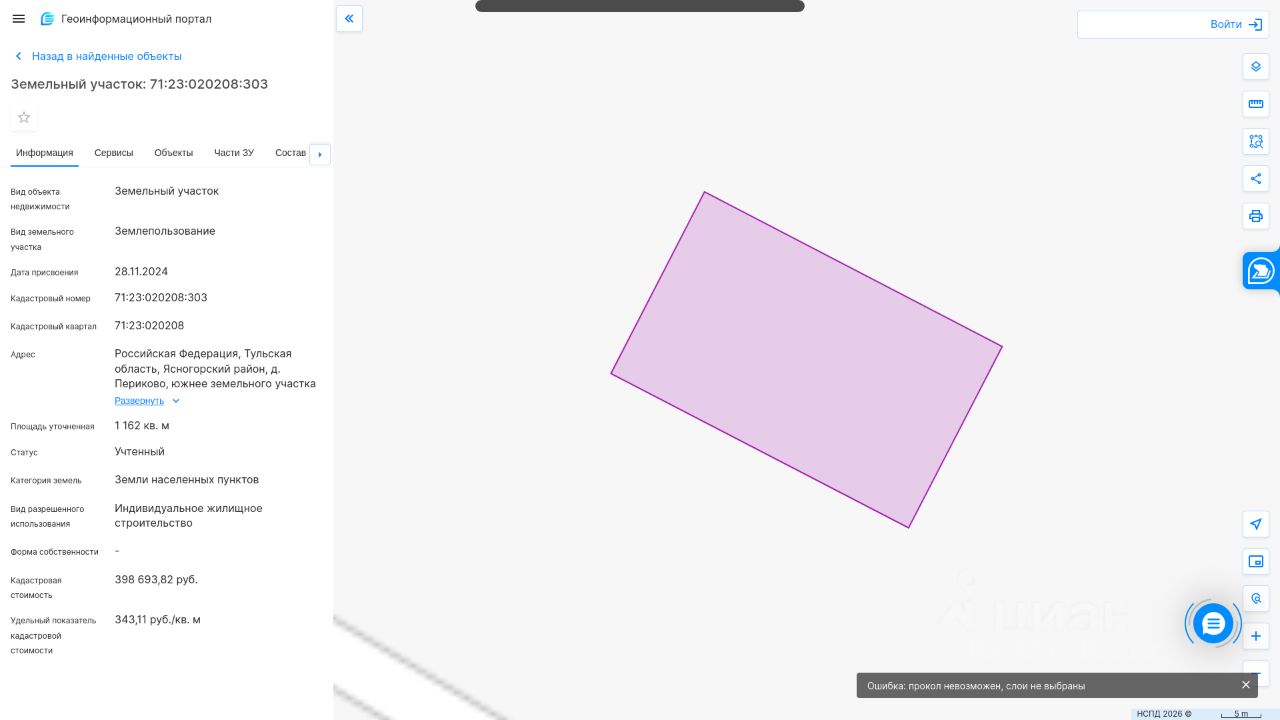Share the current map view
The height and width of the screenshot is (720, 1280).
tap(1256, 179)
